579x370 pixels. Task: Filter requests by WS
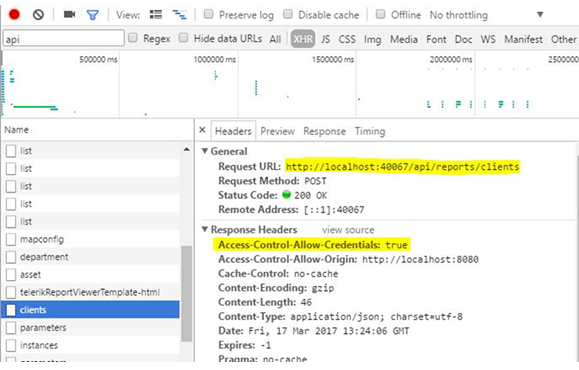488,39
